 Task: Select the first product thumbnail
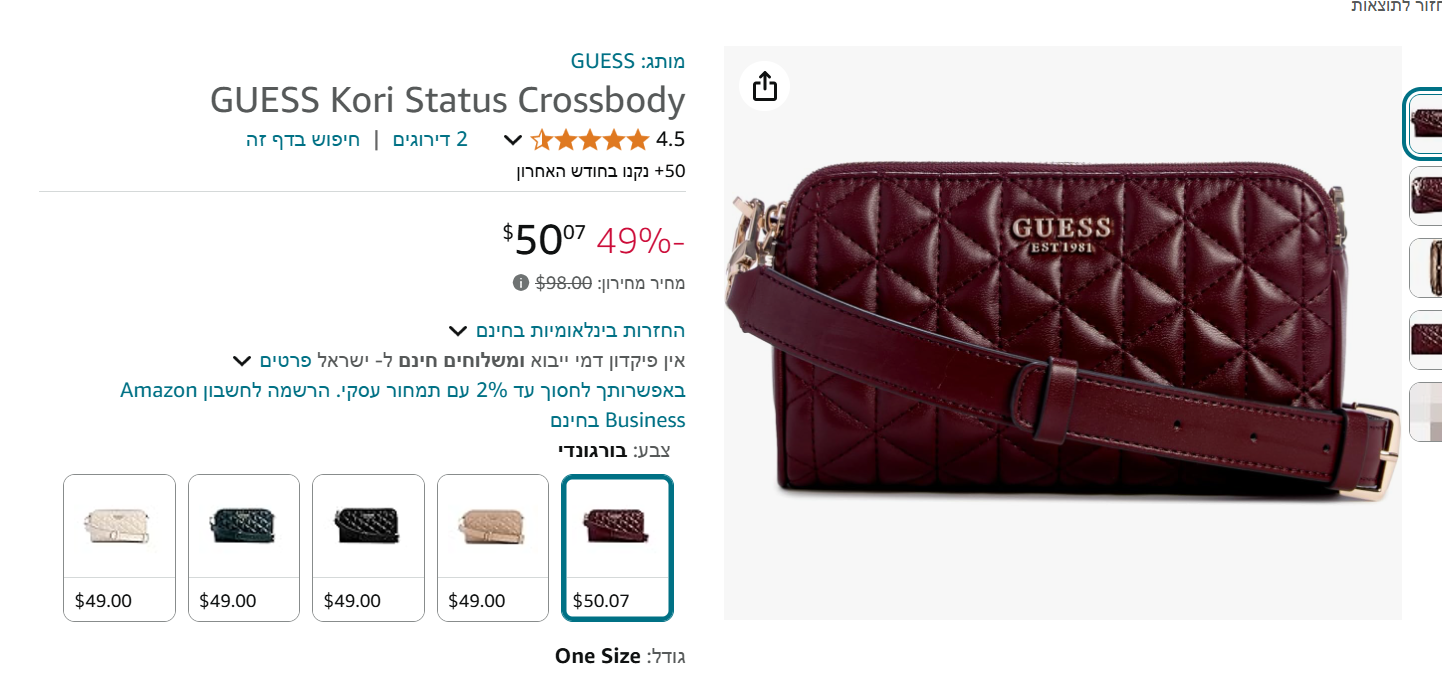point(1426,124)
